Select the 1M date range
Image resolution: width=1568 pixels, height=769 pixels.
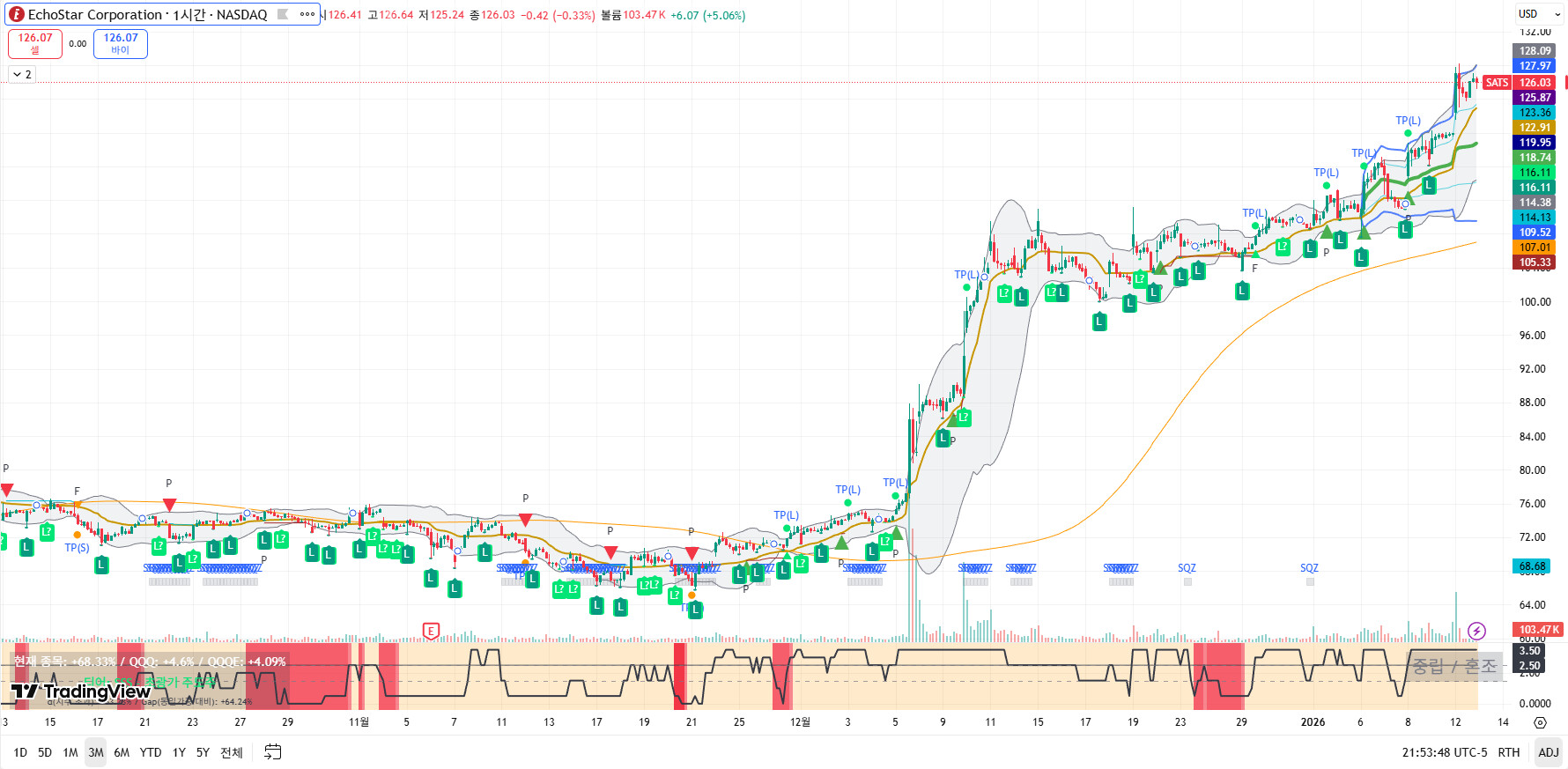pyautogui.click(x=70, y=752)
